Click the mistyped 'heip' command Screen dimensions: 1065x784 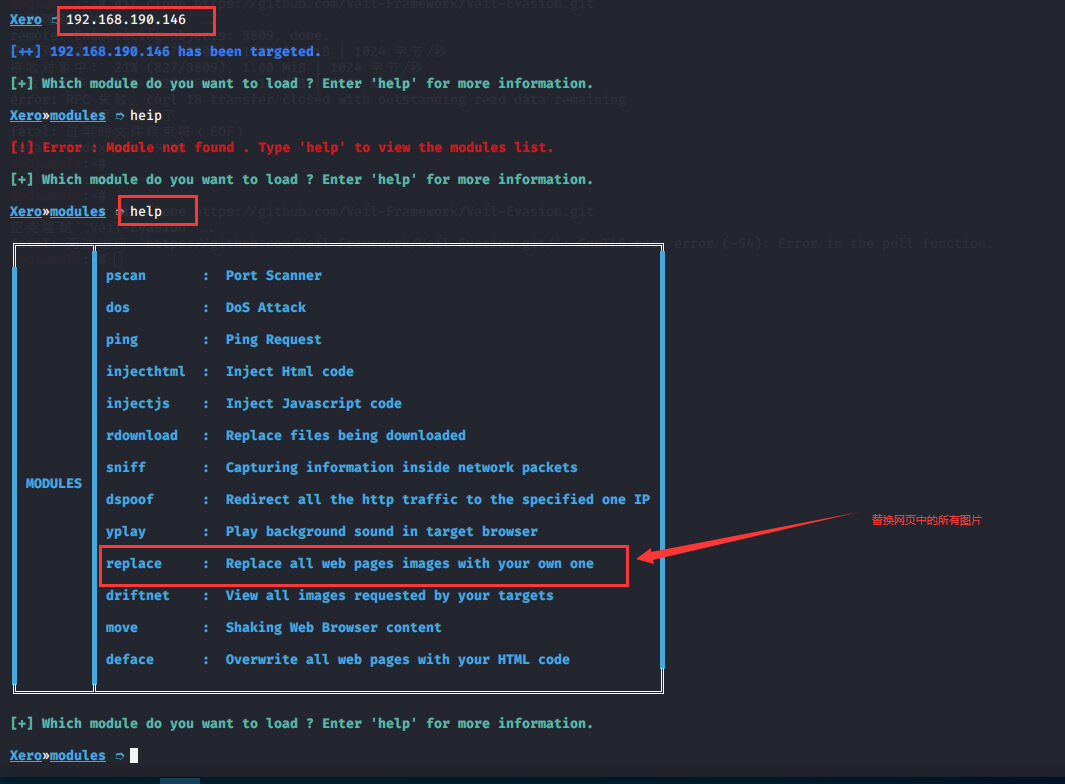click(146, 115)
